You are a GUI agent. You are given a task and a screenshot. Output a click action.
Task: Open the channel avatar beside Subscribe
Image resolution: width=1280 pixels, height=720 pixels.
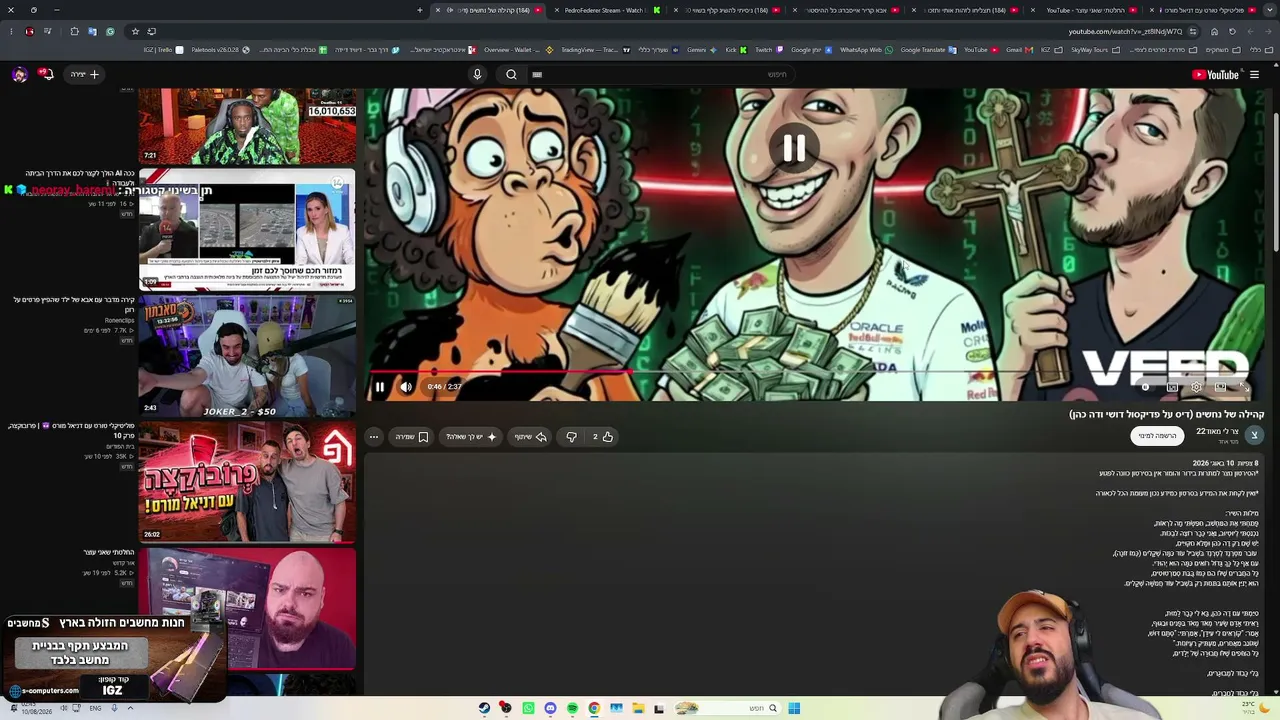1254,435
